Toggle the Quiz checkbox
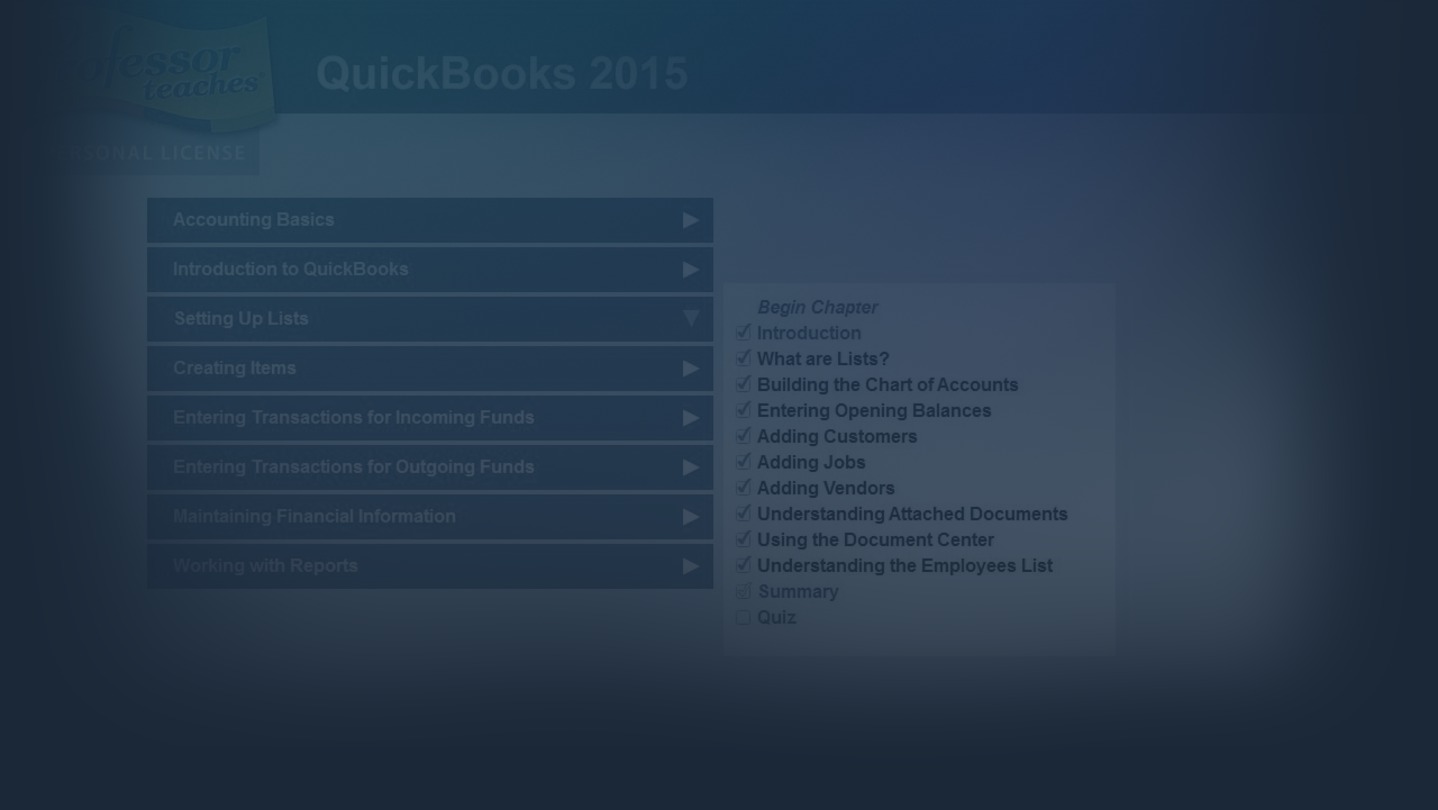This screenshot has height=810, width=1438. tap(743, 618)
